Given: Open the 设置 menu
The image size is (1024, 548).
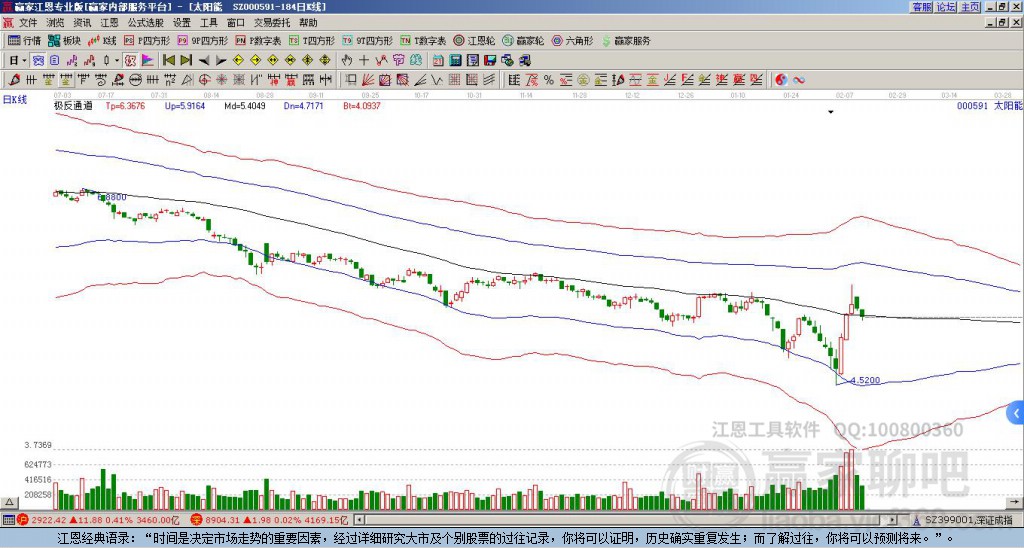Looking at the screenshot, I should pos(182,23).
